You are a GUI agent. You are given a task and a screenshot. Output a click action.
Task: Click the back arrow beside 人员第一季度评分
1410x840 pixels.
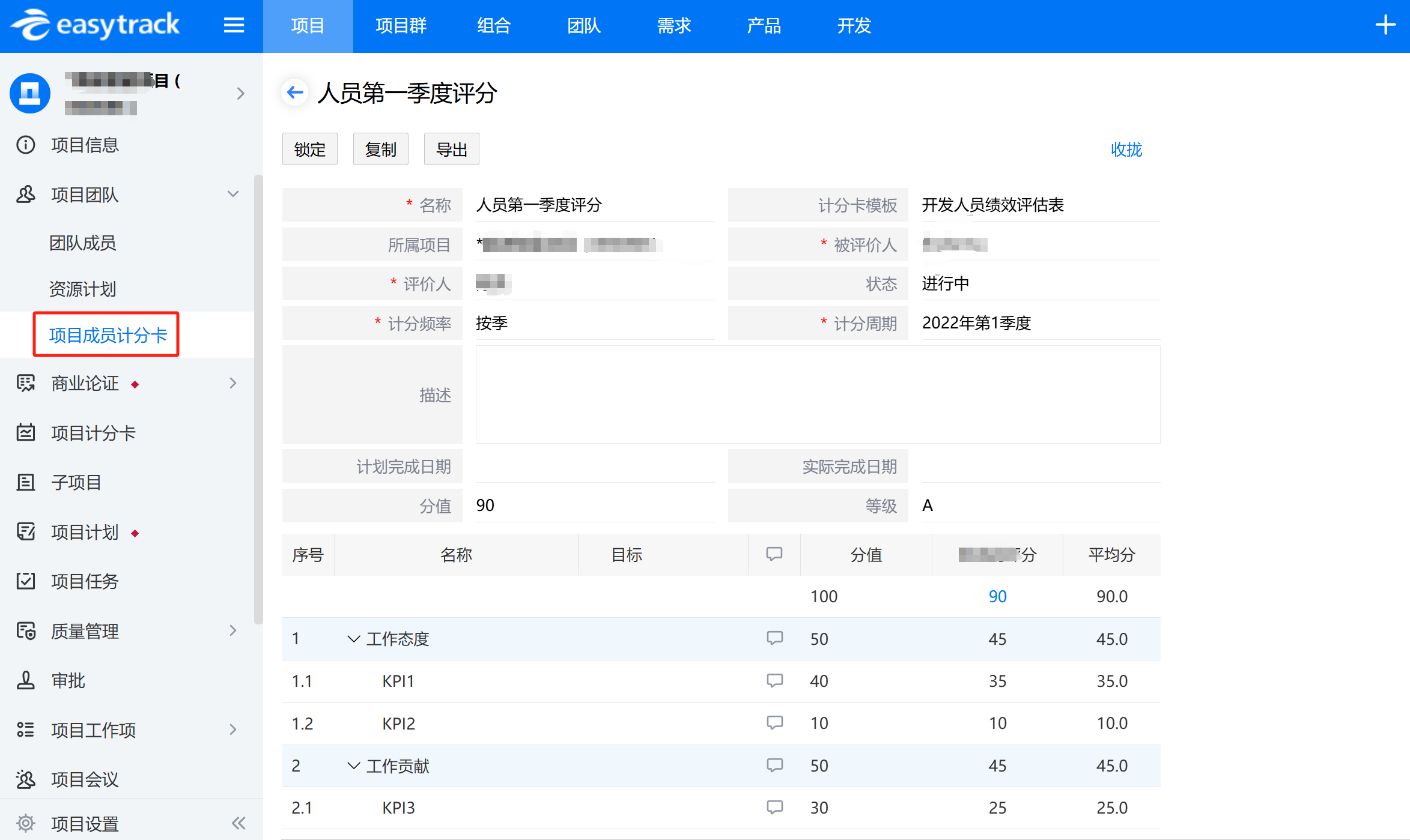pyautogui.click(x=294, y=92)
